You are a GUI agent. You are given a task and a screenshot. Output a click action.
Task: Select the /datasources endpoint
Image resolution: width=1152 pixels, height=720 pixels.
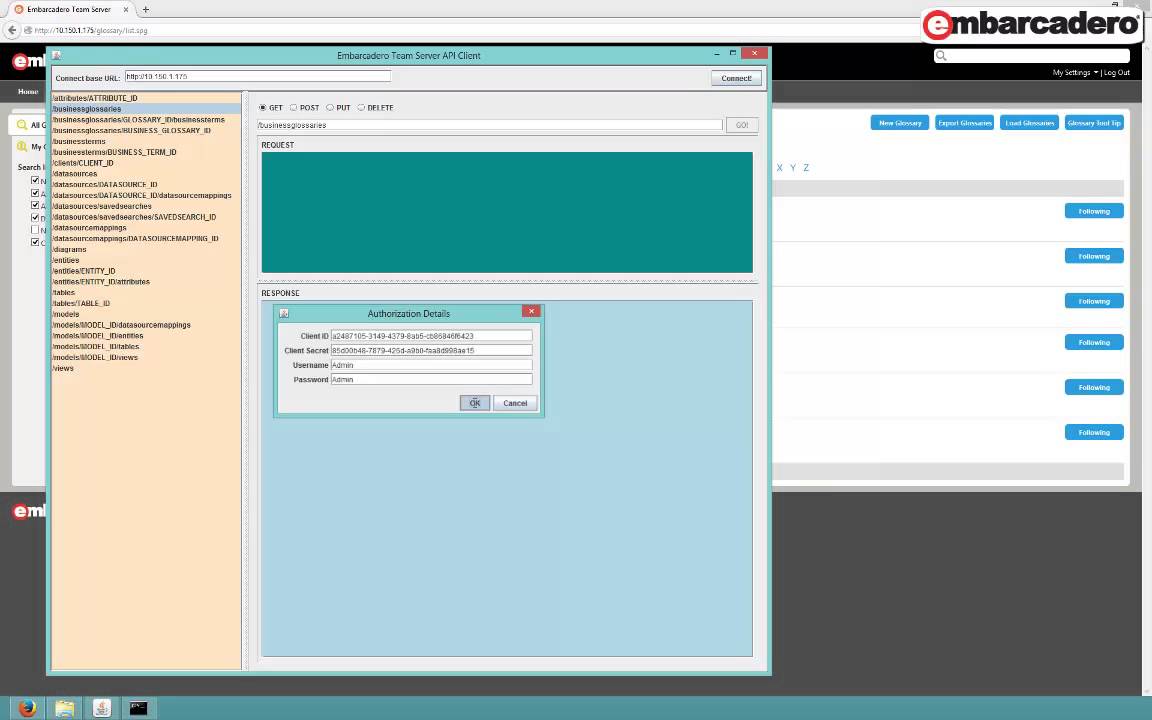74,173
